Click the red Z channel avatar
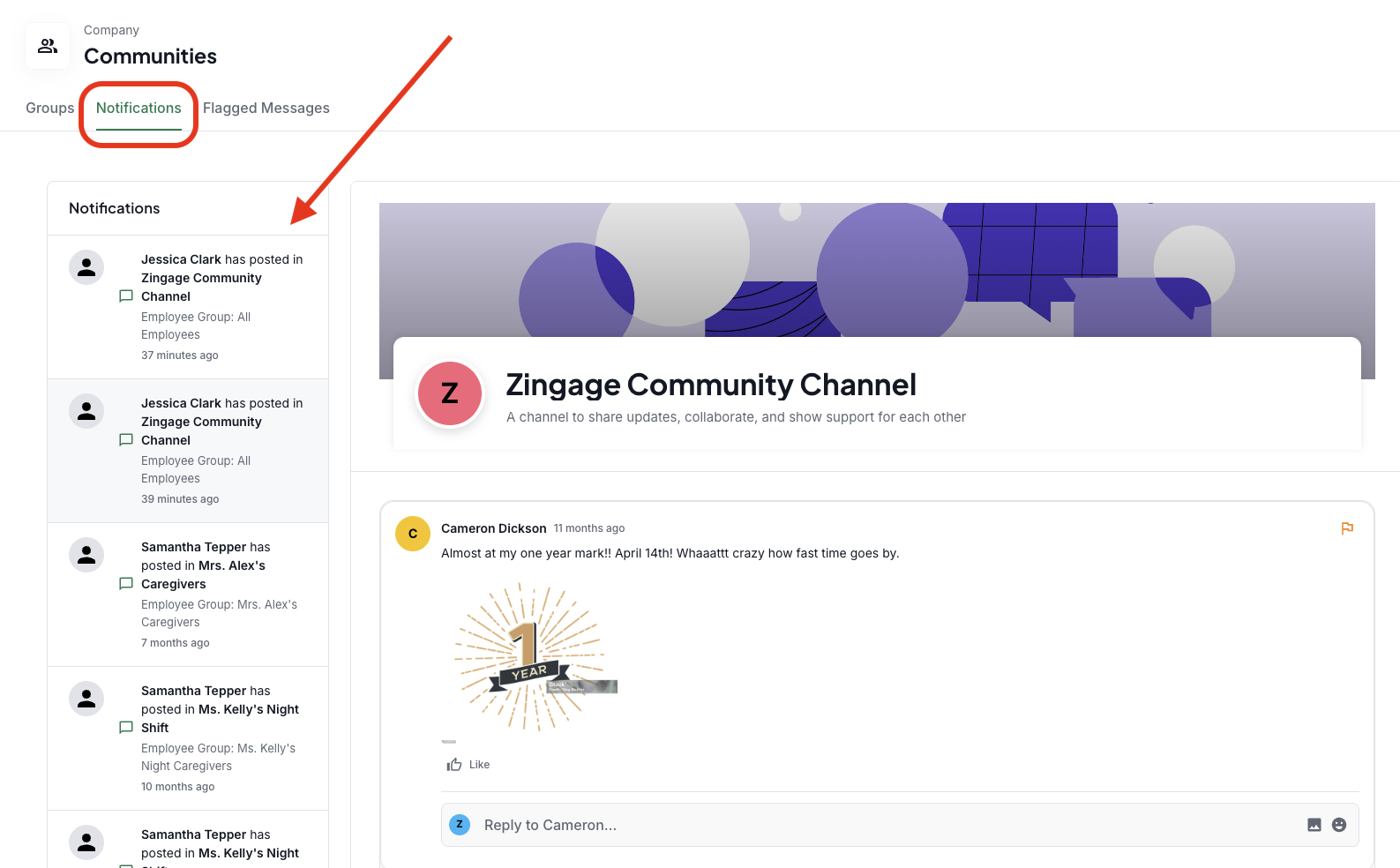This screenshot has width=1400, height=868. (450, 393)
